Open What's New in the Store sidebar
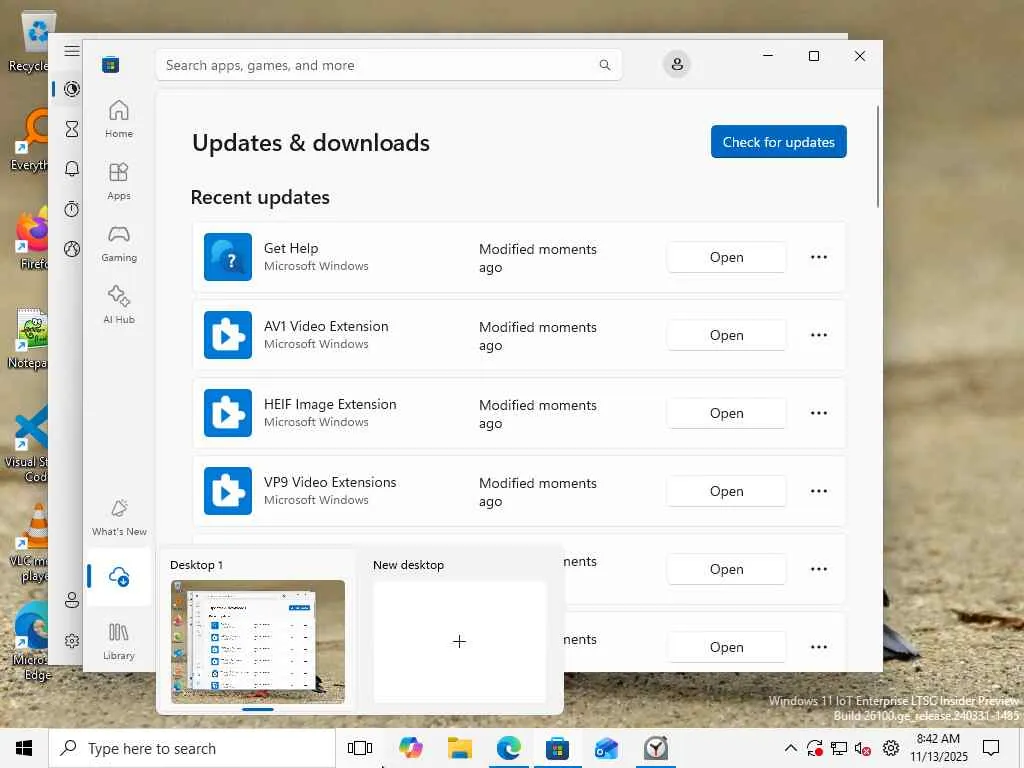Image resolution: width=1024 pixels, height=768 pixels. pyautogui.click(x=119, y=518)
